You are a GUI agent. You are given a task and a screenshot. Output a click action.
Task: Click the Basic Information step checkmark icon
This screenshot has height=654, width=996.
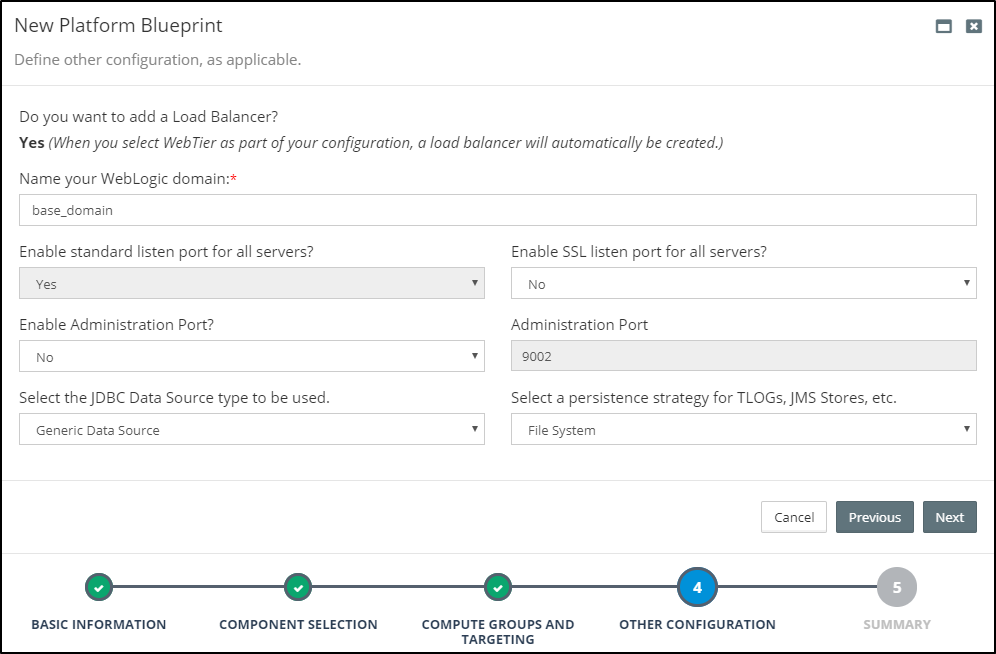click(98, 588)
